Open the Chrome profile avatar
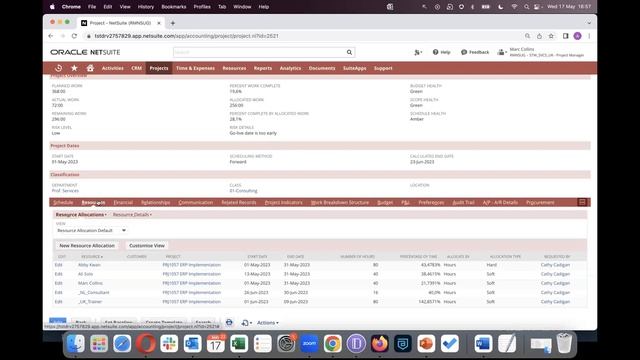640x360 pixels. pyautogui.click(x=577, y=36)
